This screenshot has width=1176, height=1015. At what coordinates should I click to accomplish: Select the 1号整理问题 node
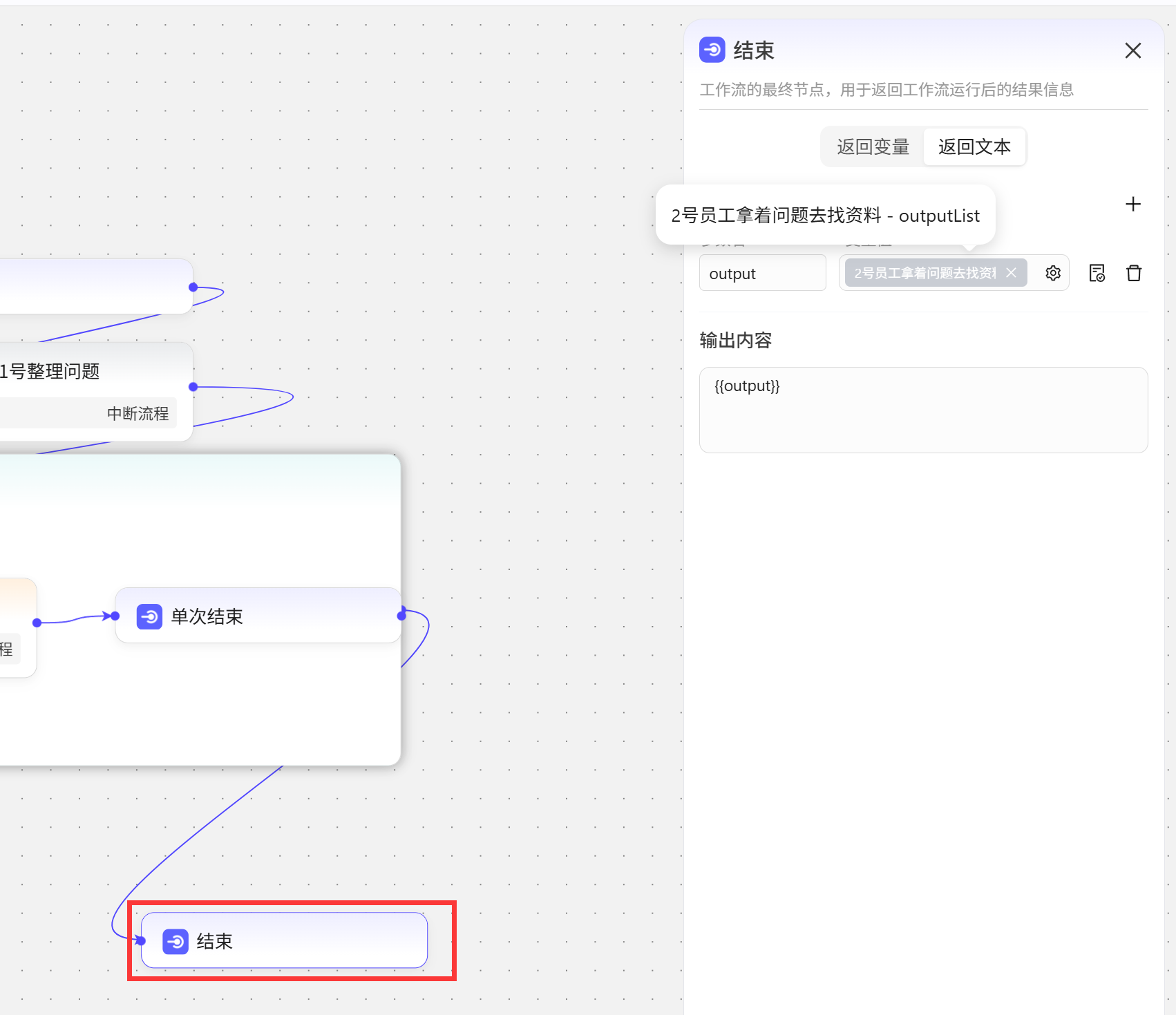(x=50, y=371)
